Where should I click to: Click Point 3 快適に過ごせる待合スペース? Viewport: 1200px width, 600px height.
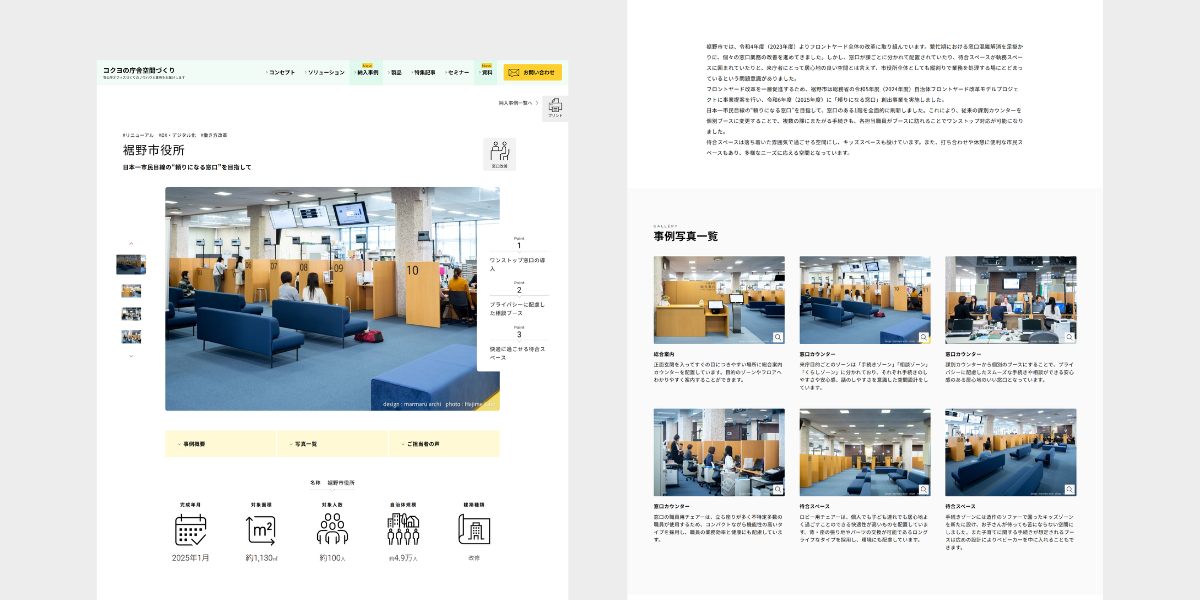518,343
